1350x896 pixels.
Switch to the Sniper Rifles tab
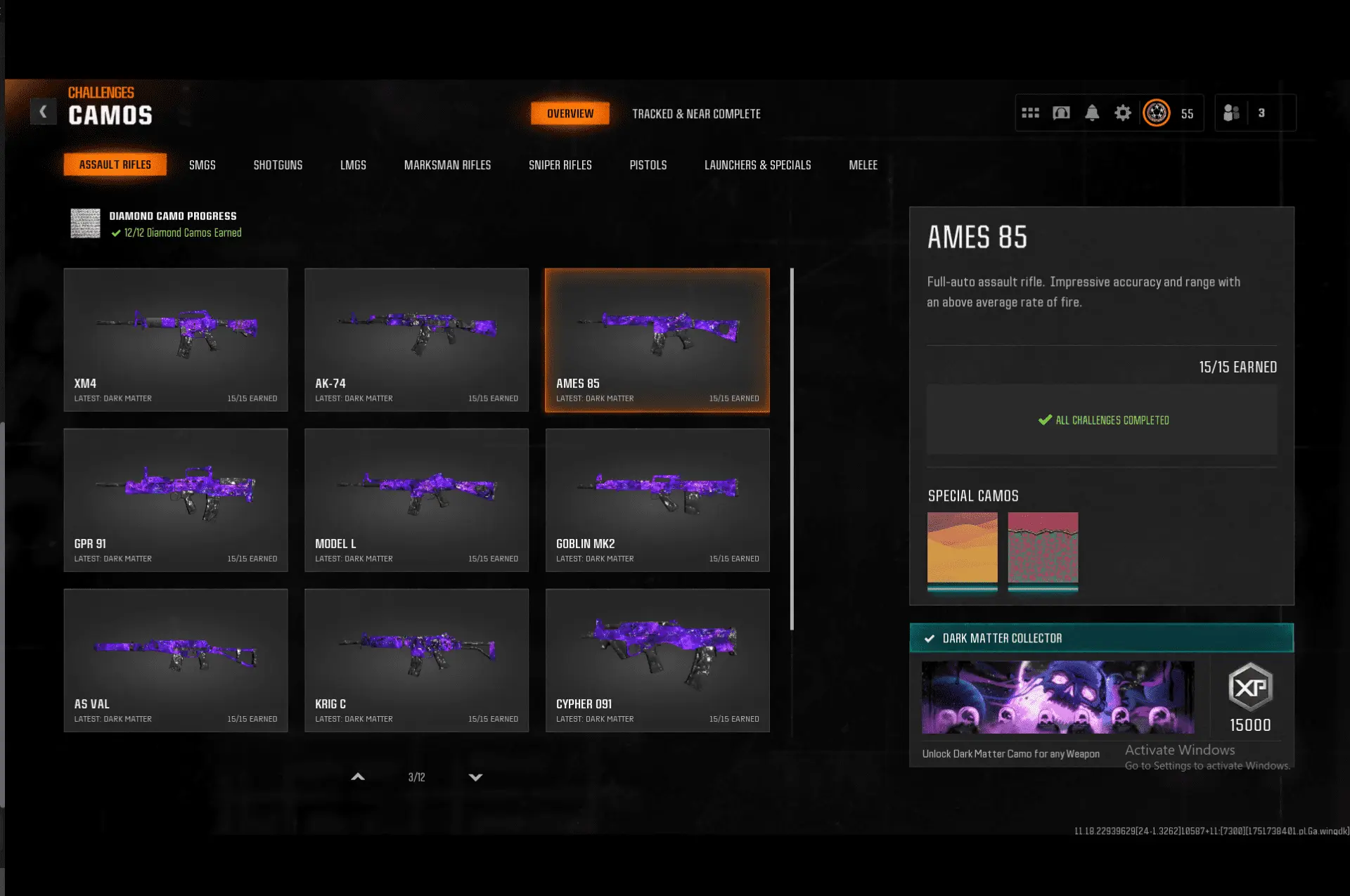[x=560, y=165]
